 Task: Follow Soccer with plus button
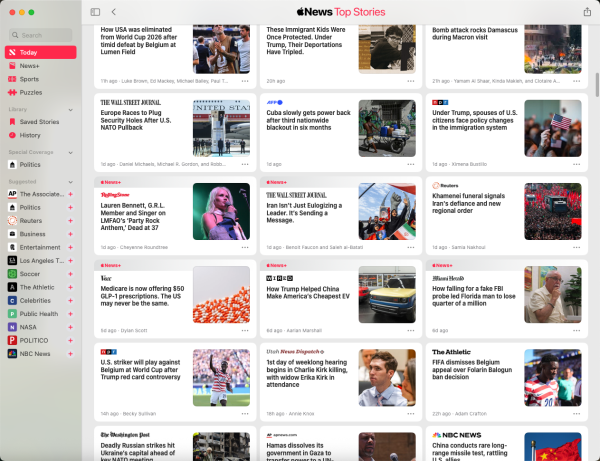click(x=70, y=274)
